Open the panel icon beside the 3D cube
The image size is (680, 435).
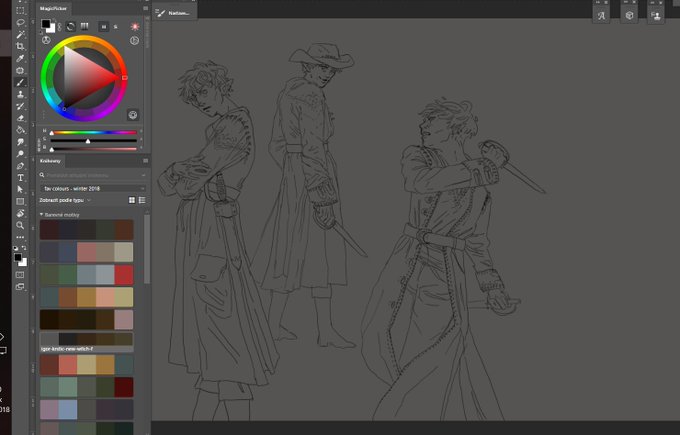pos(656,16)
